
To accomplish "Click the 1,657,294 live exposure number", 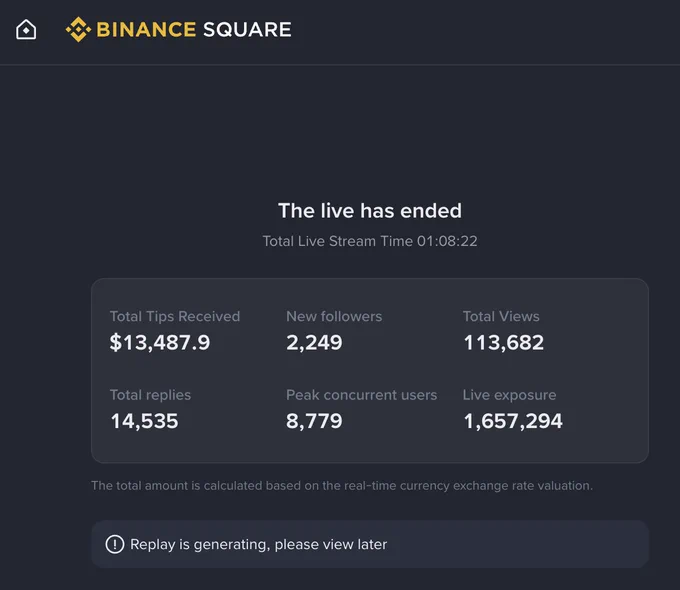I will click(513, 421).
